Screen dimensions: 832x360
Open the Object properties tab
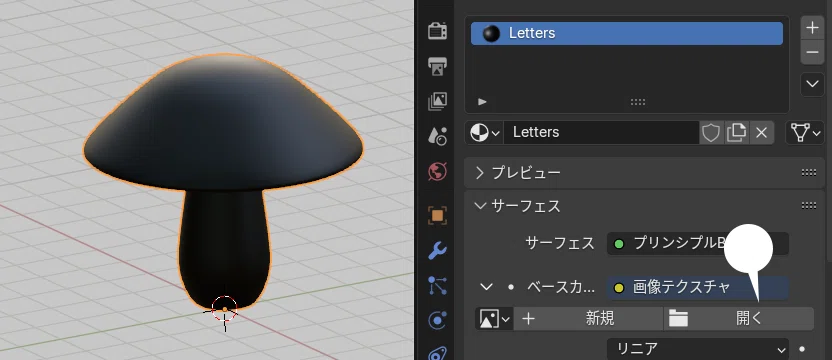(437, 216)
